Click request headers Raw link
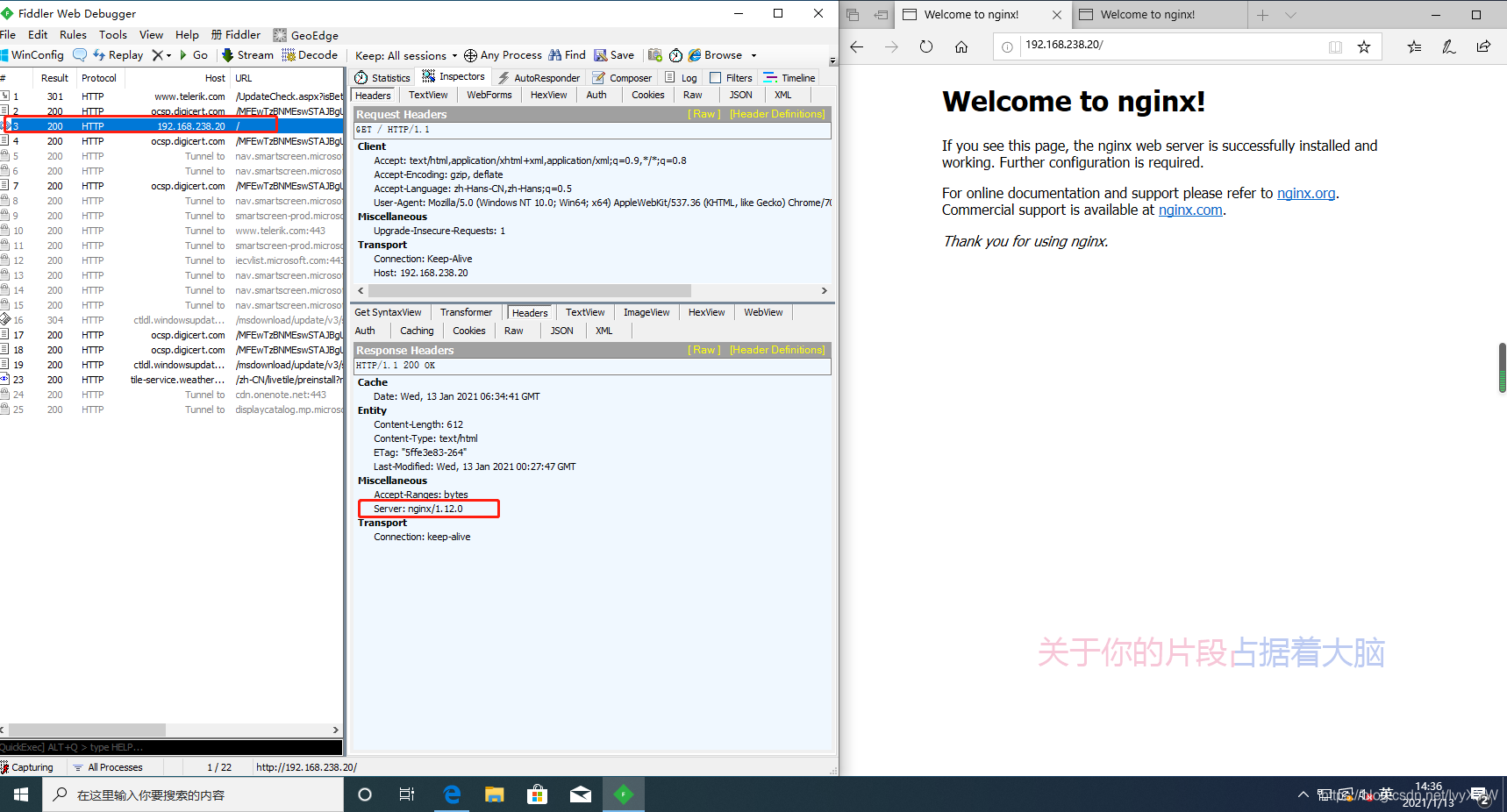1507x812 pixels. 704,114
